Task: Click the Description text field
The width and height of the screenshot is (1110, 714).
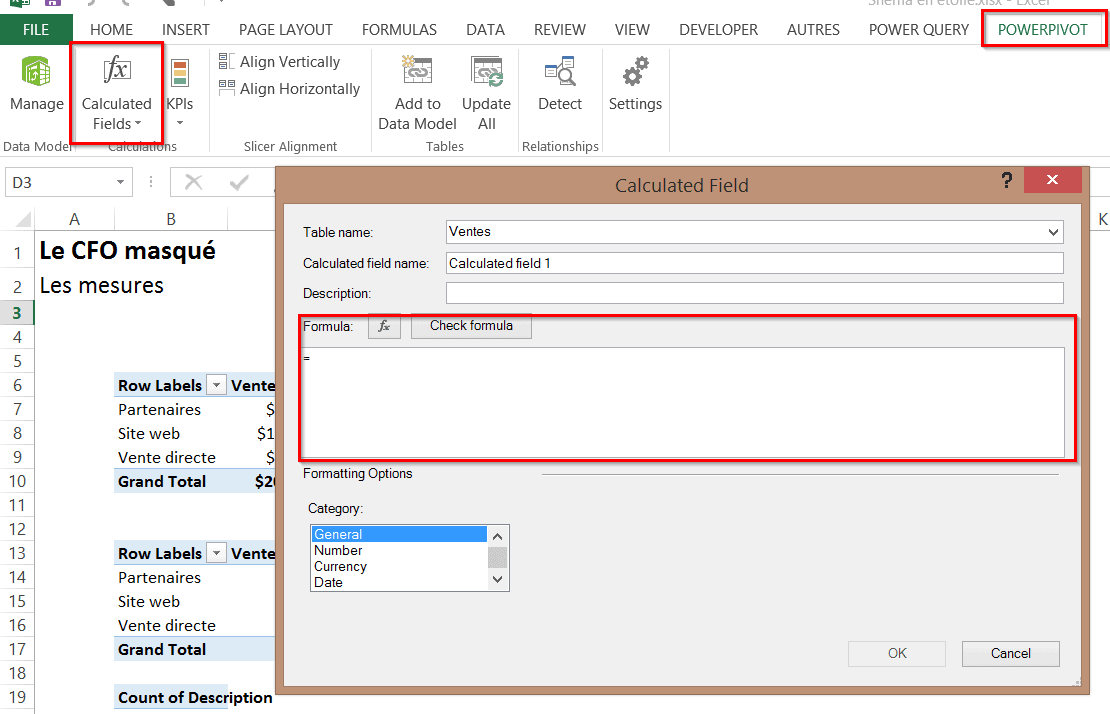Action: click(754, 293)
